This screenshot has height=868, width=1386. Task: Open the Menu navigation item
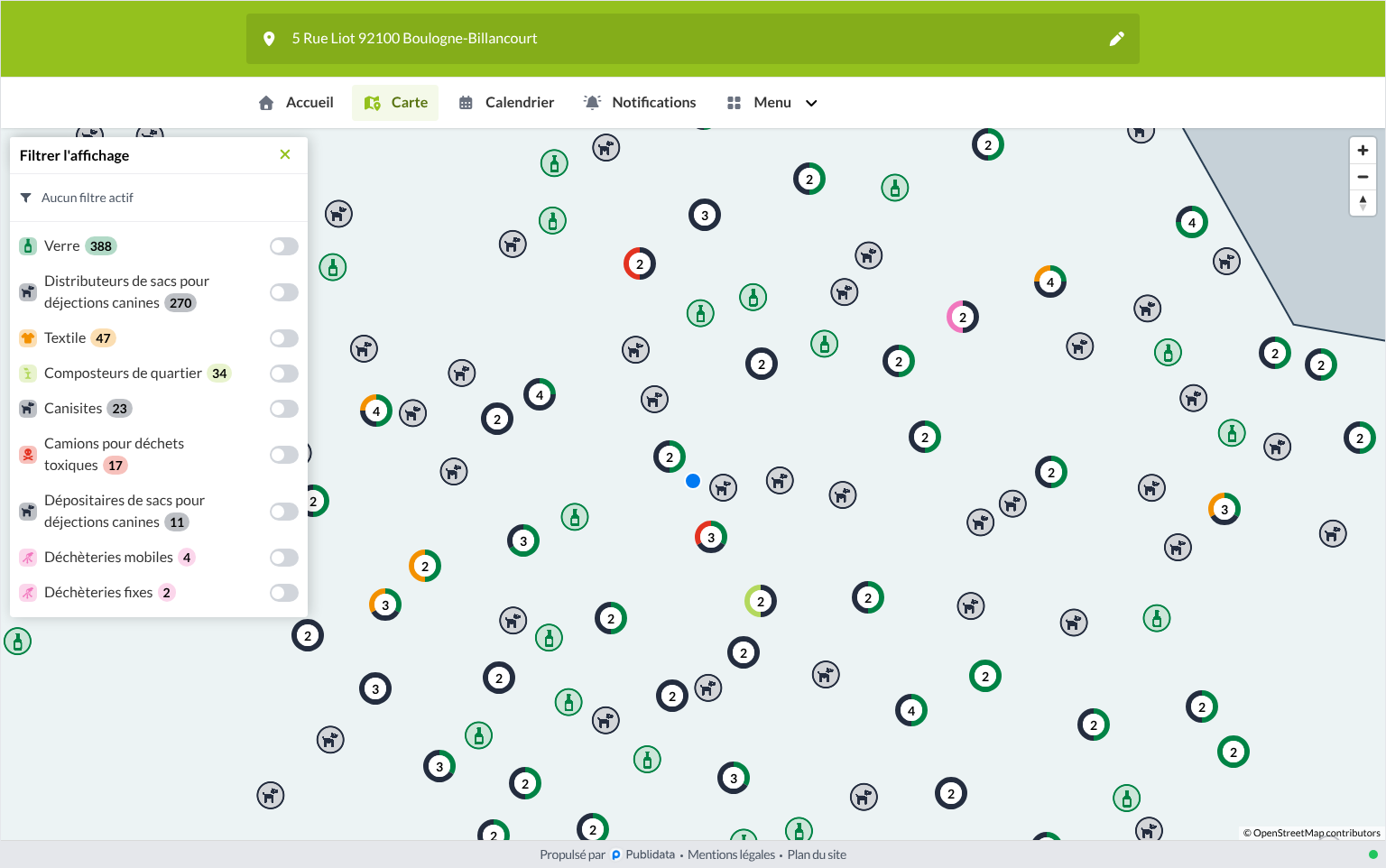coord(772,103)
